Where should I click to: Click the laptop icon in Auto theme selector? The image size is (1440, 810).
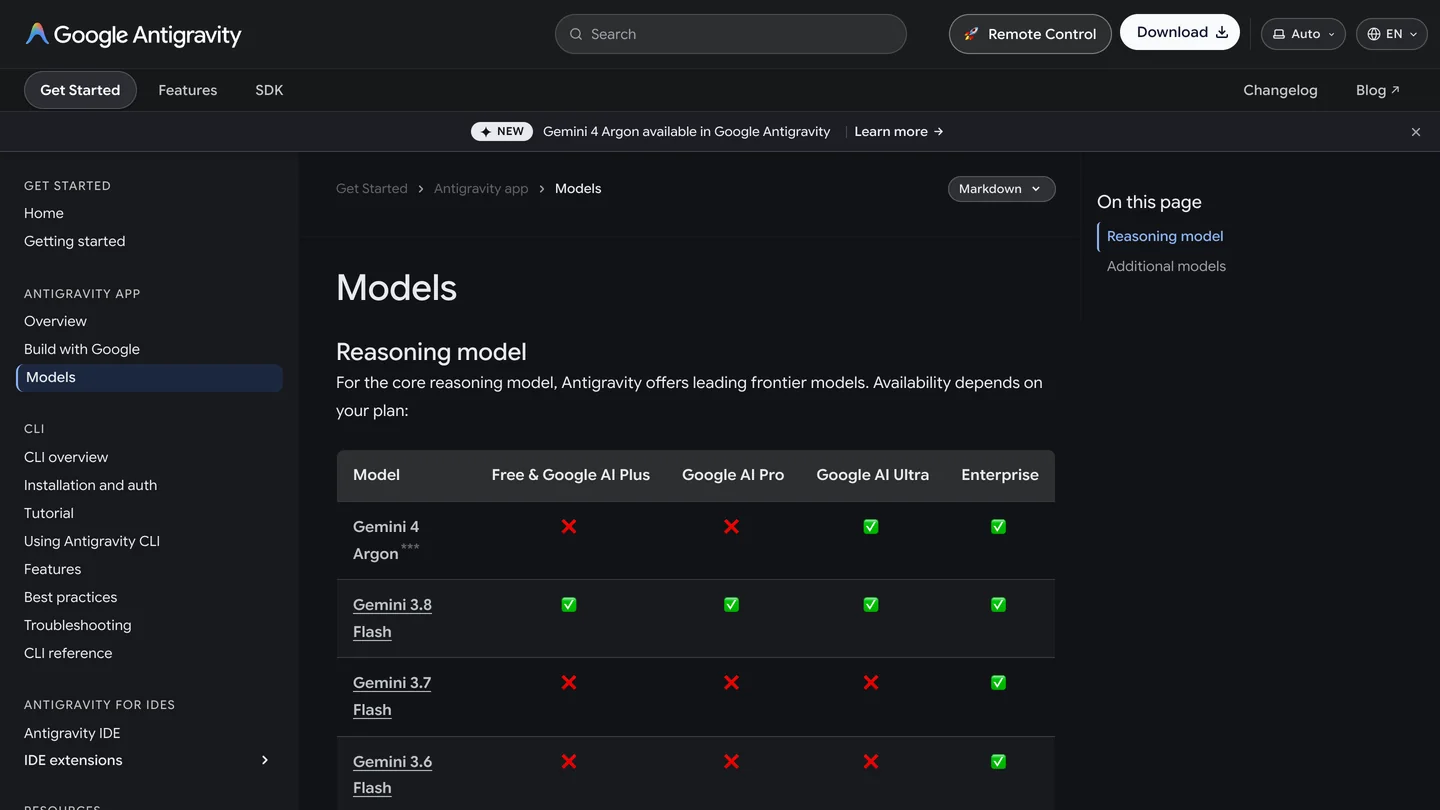(x=1279, y=34)
